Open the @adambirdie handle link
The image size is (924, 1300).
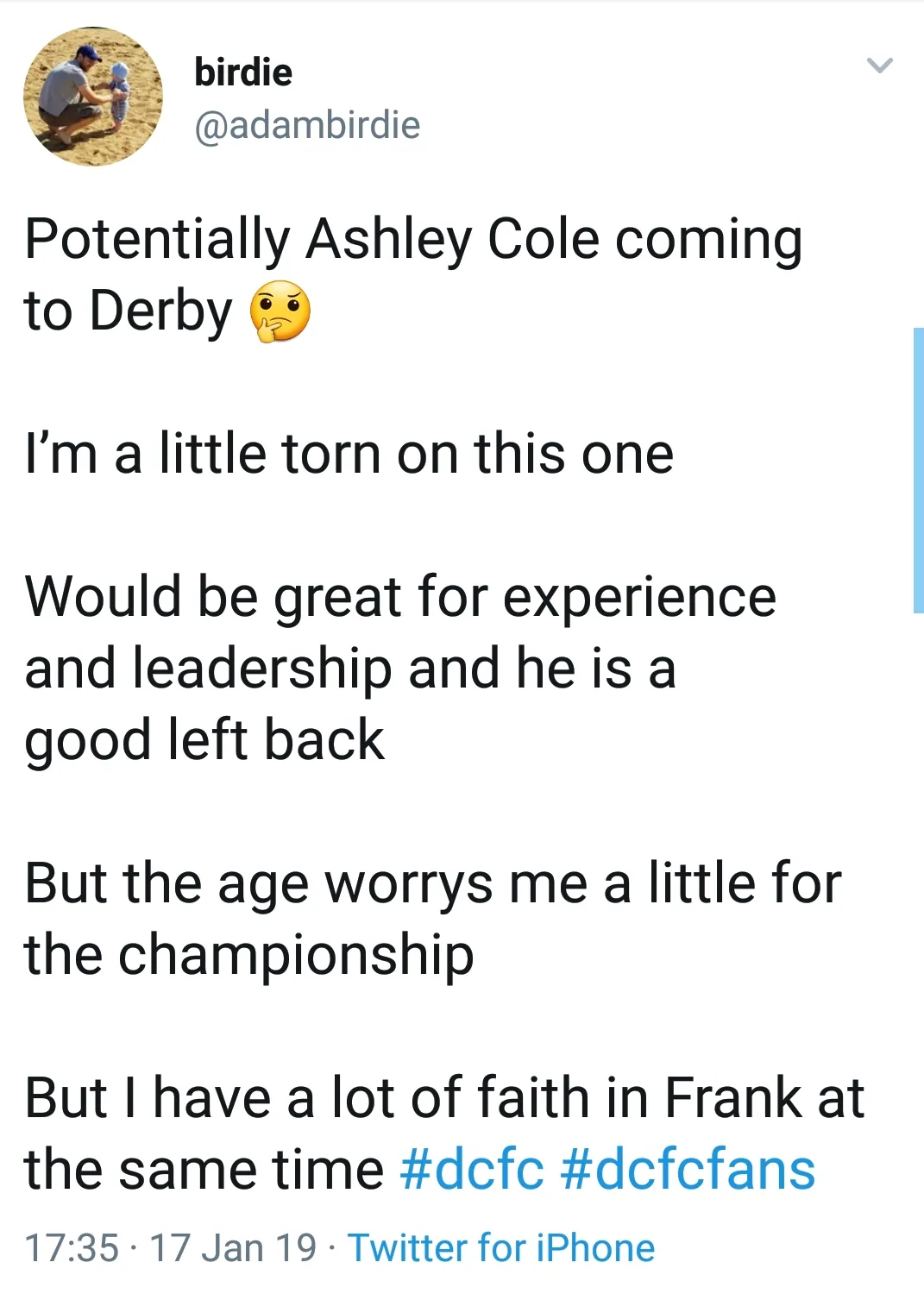click(307, 126)
